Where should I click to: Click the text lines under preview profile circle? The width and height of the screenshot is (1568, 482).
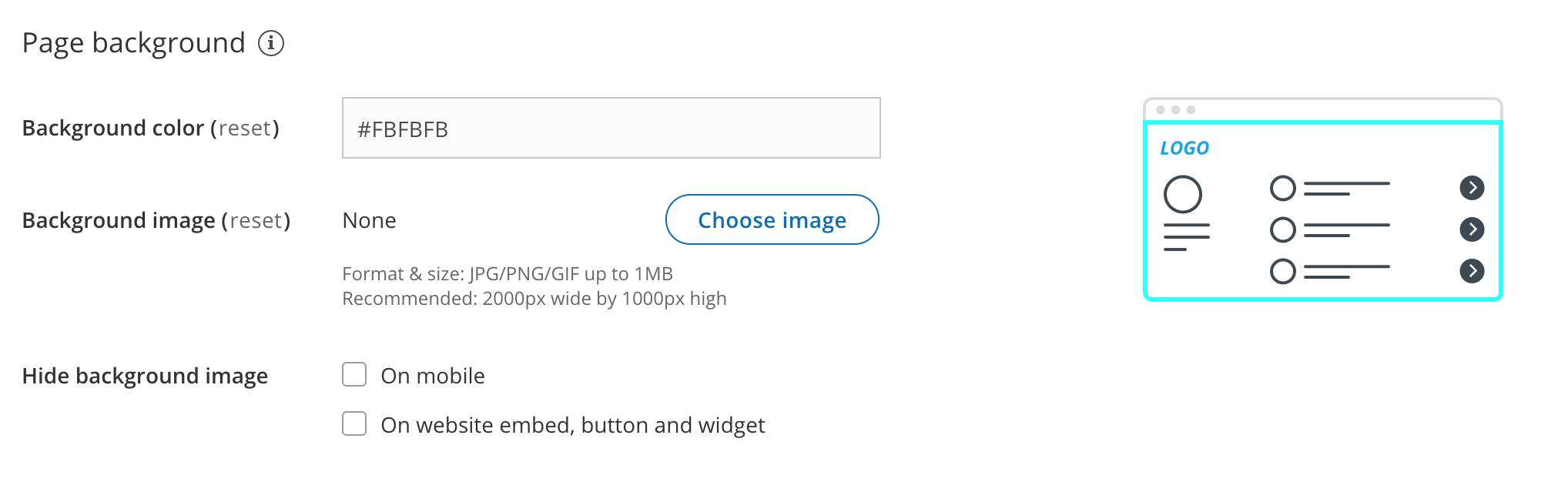pyautogui.click(x=1186, y=237)
